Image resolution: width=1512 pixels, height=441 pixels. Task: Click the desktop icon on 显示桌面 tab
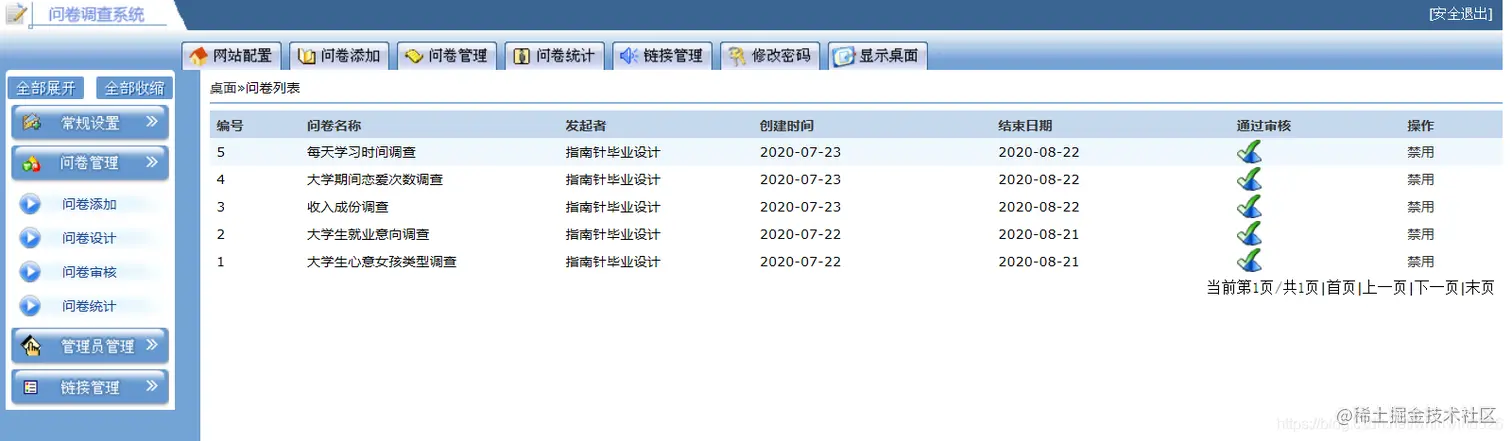(844, 56)
